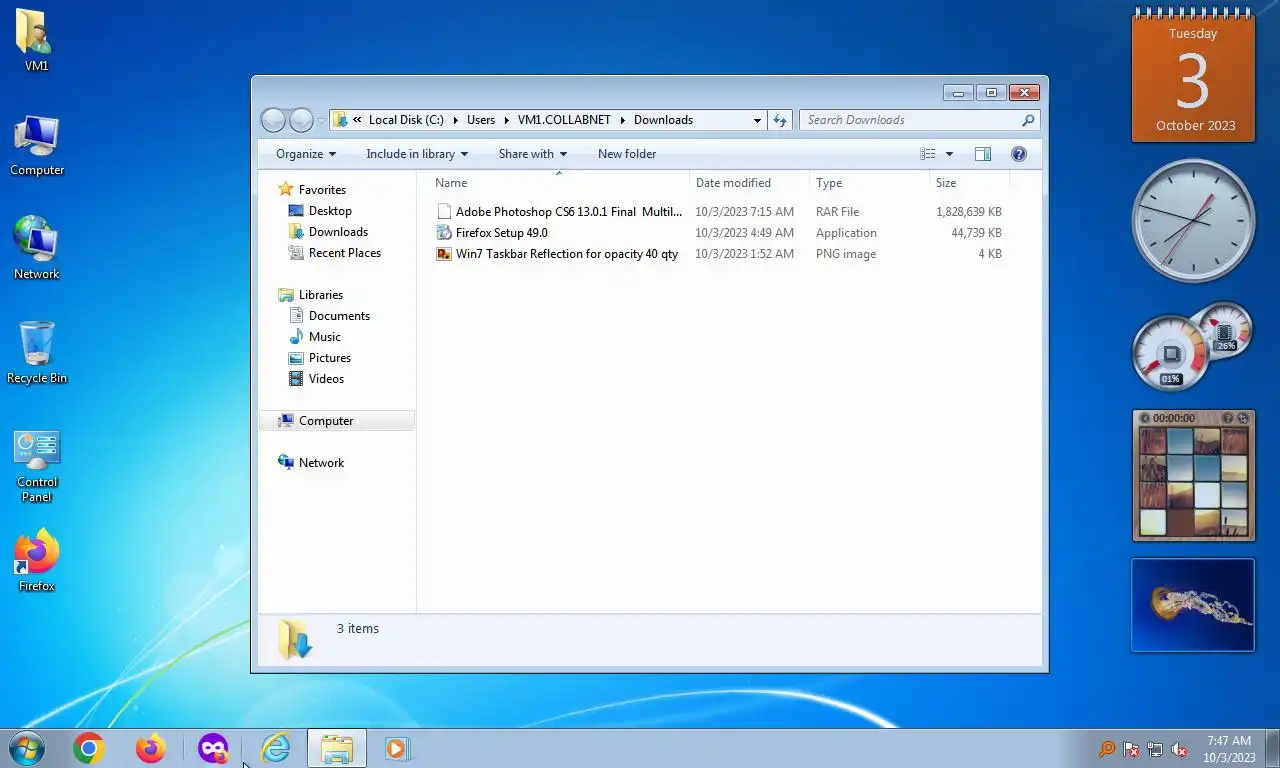
Task: Go back with the Explorer Back arrow
Action: tap(273, 120)
